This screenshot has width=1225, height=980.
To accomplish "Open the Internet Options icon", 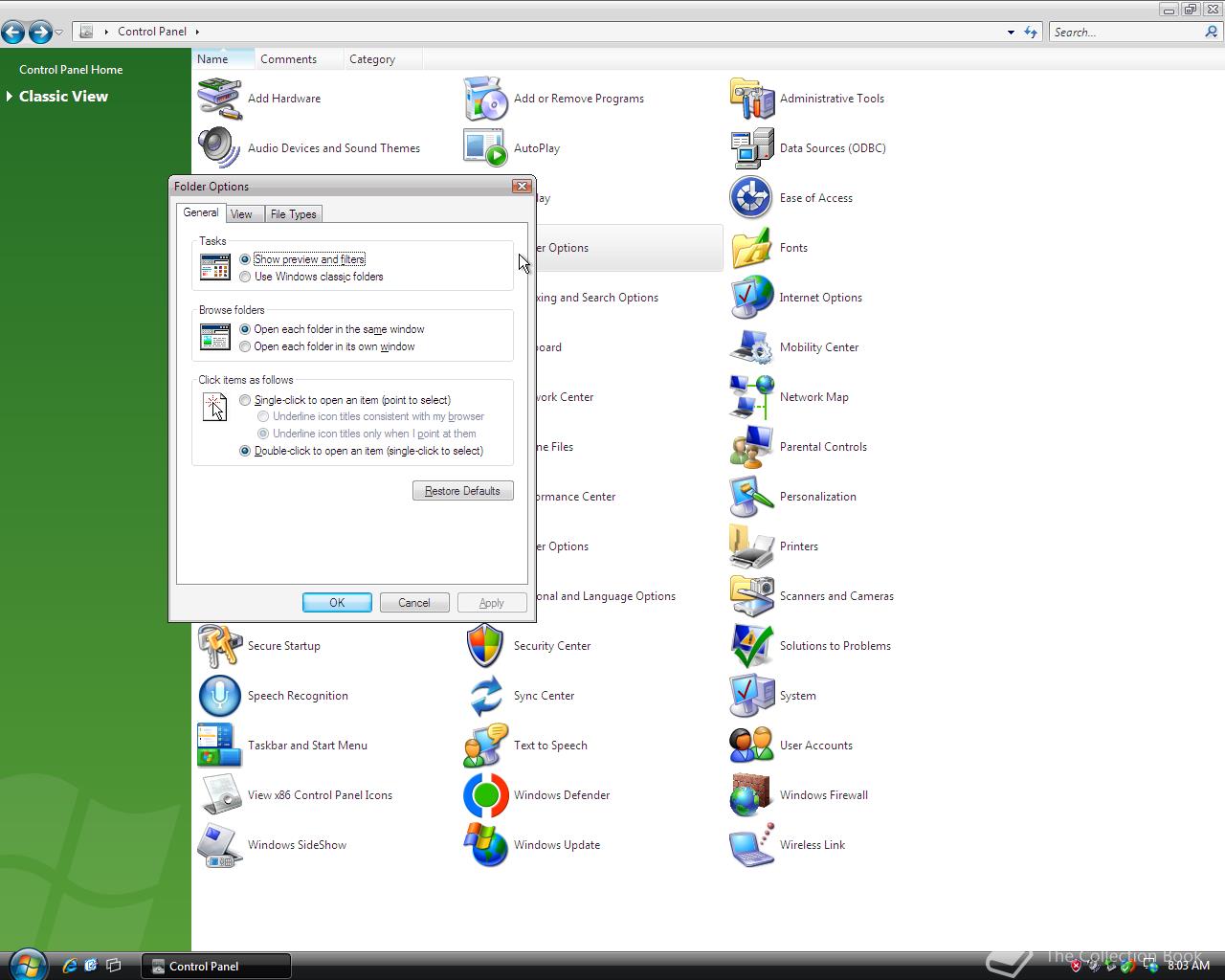I will 751,298.
